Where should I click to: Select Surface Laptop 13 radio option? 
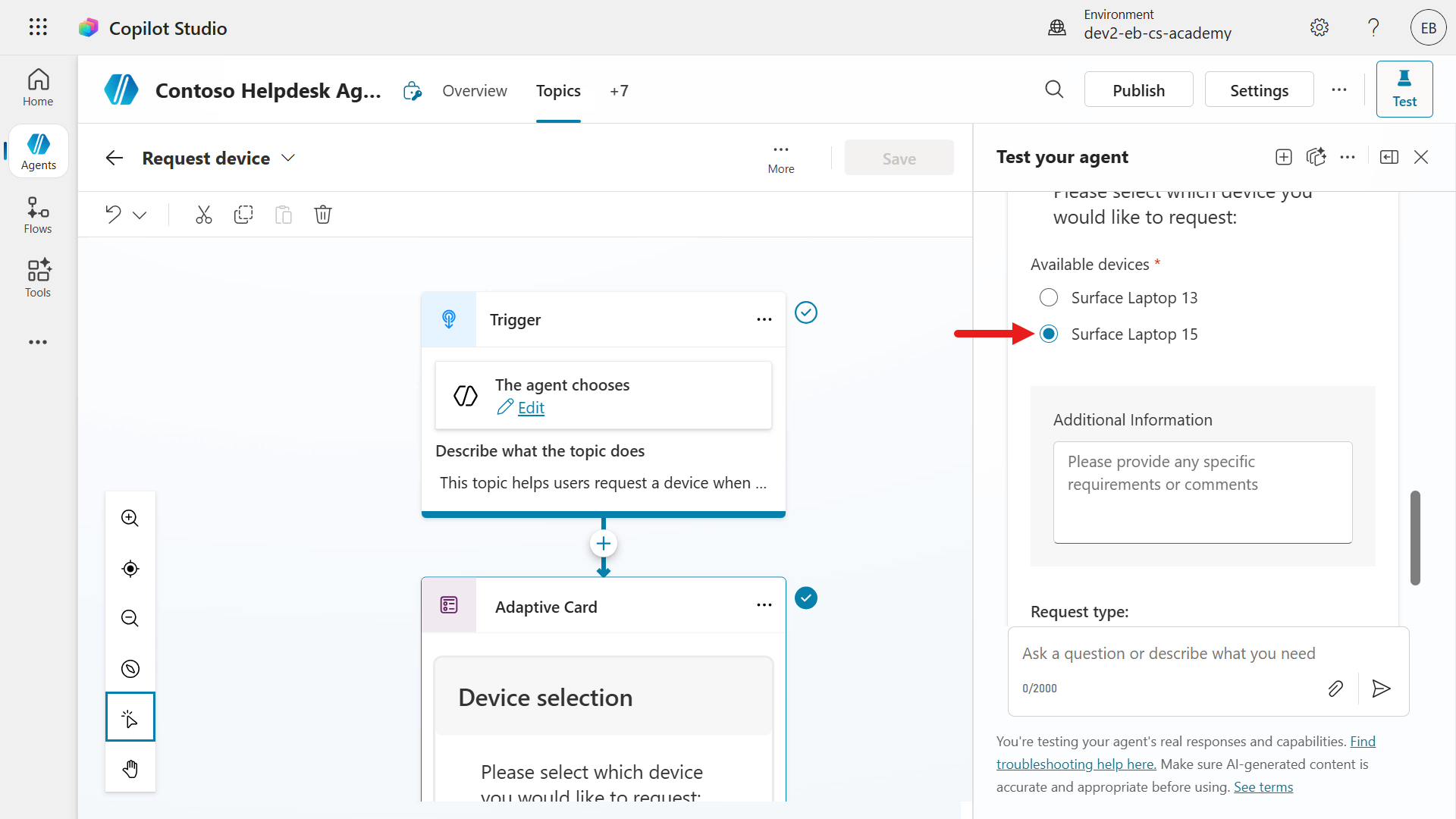[1049, 298]
